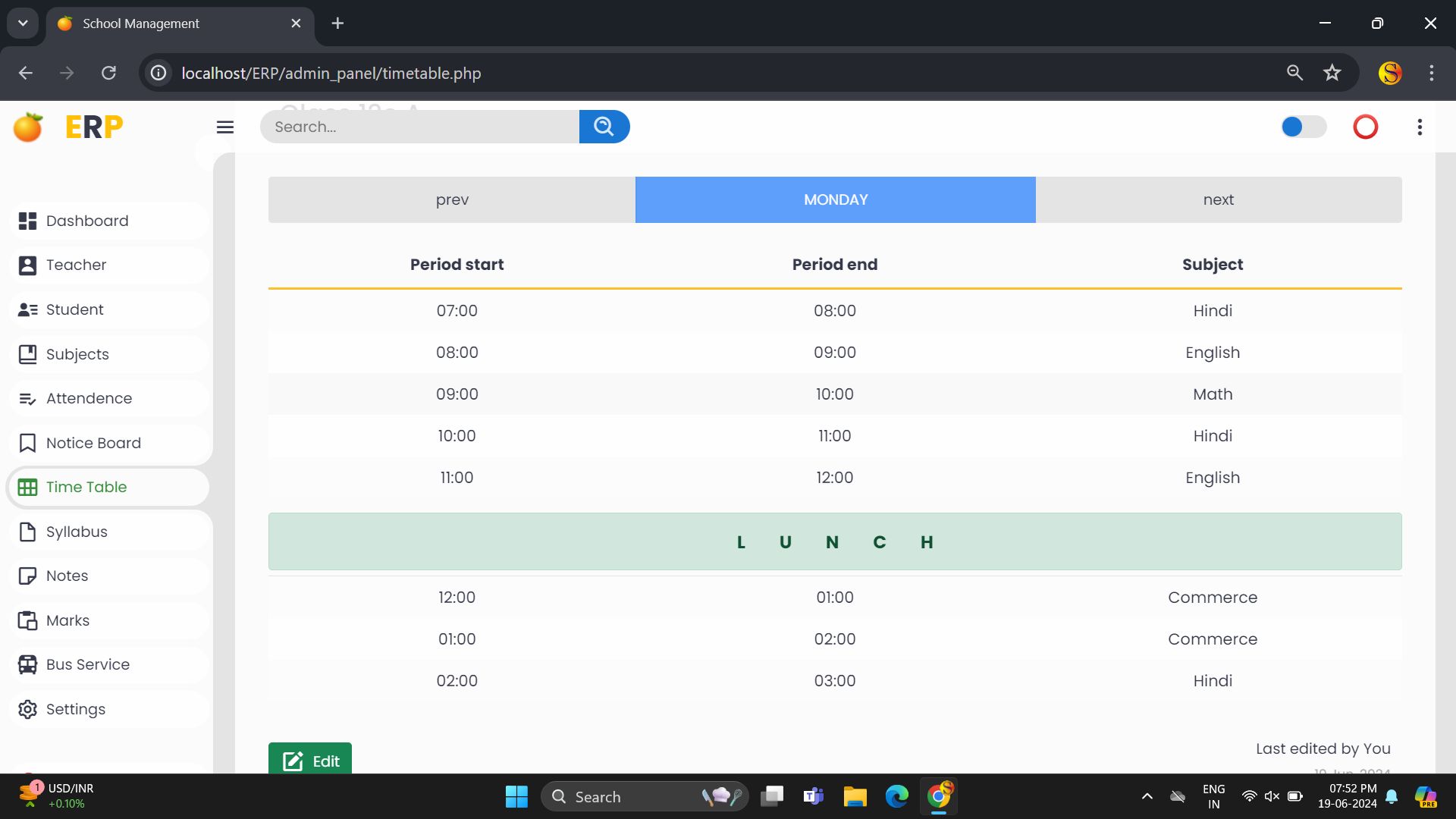1456x819 pixels.
Task: Open the Settings gear item
Action: (x=75, y=709)
